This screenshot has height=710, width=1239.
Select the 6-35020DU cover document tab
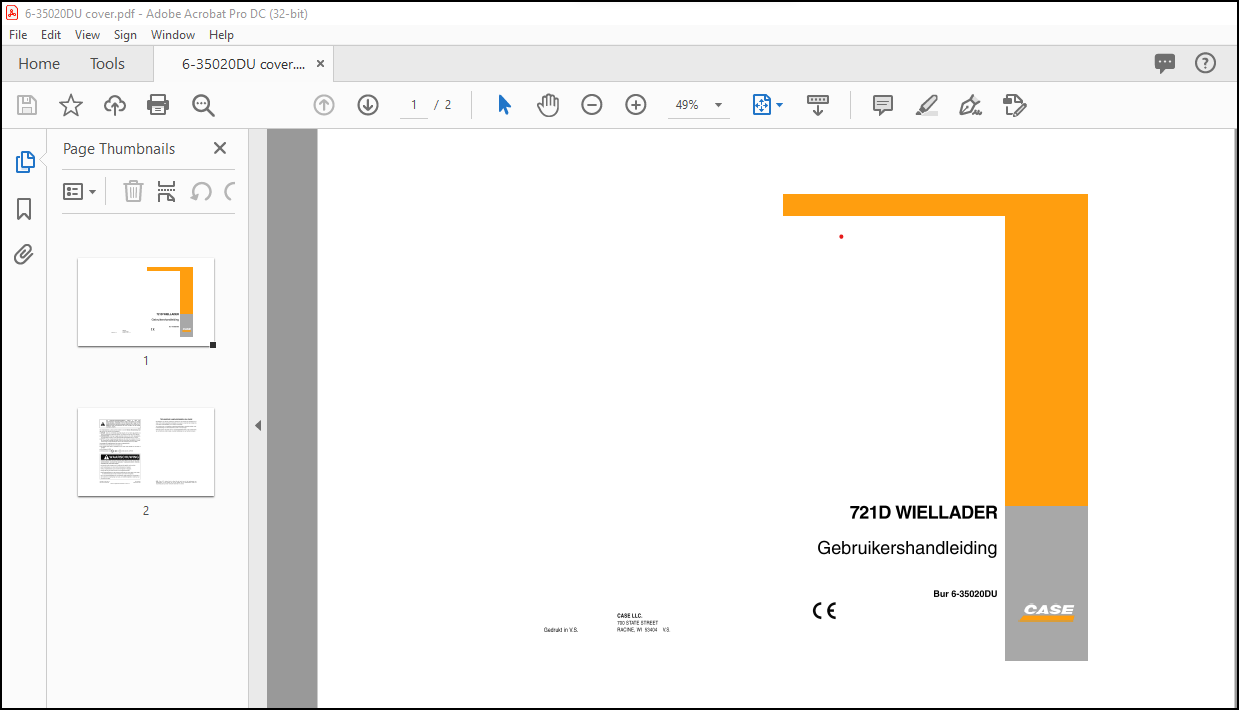(x=243, y=63)
